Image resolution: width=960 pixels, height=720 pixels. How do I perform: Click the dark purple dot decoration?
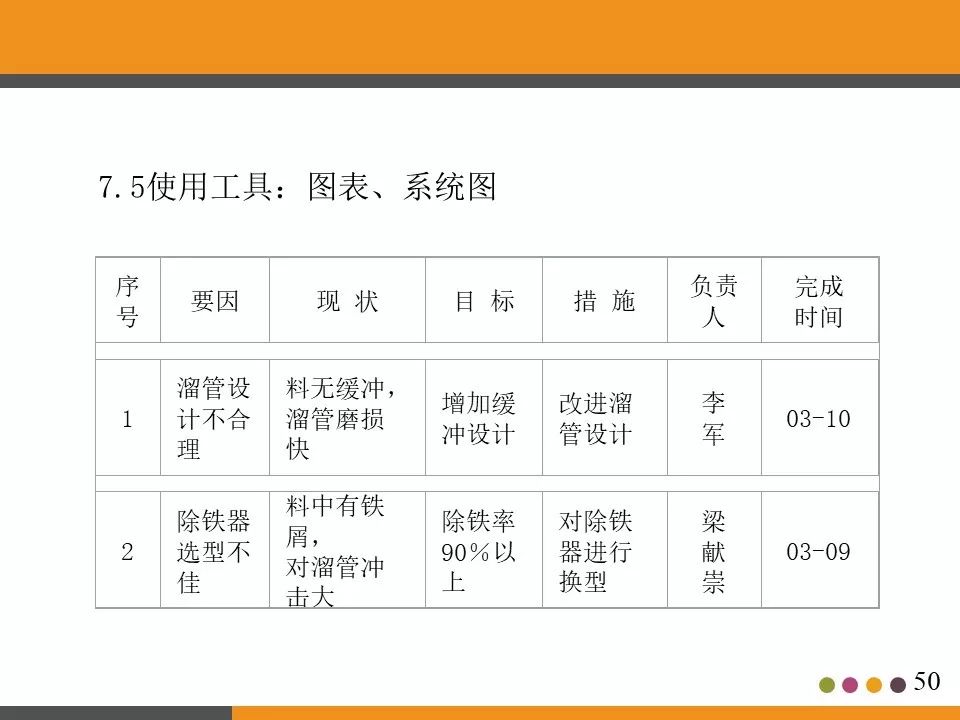897,685
